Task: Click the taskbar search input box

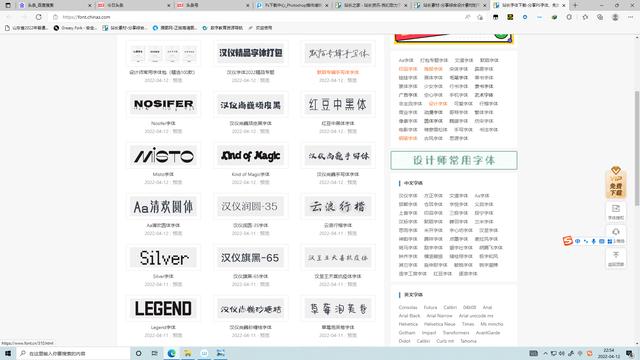Action: pos(73,353)
